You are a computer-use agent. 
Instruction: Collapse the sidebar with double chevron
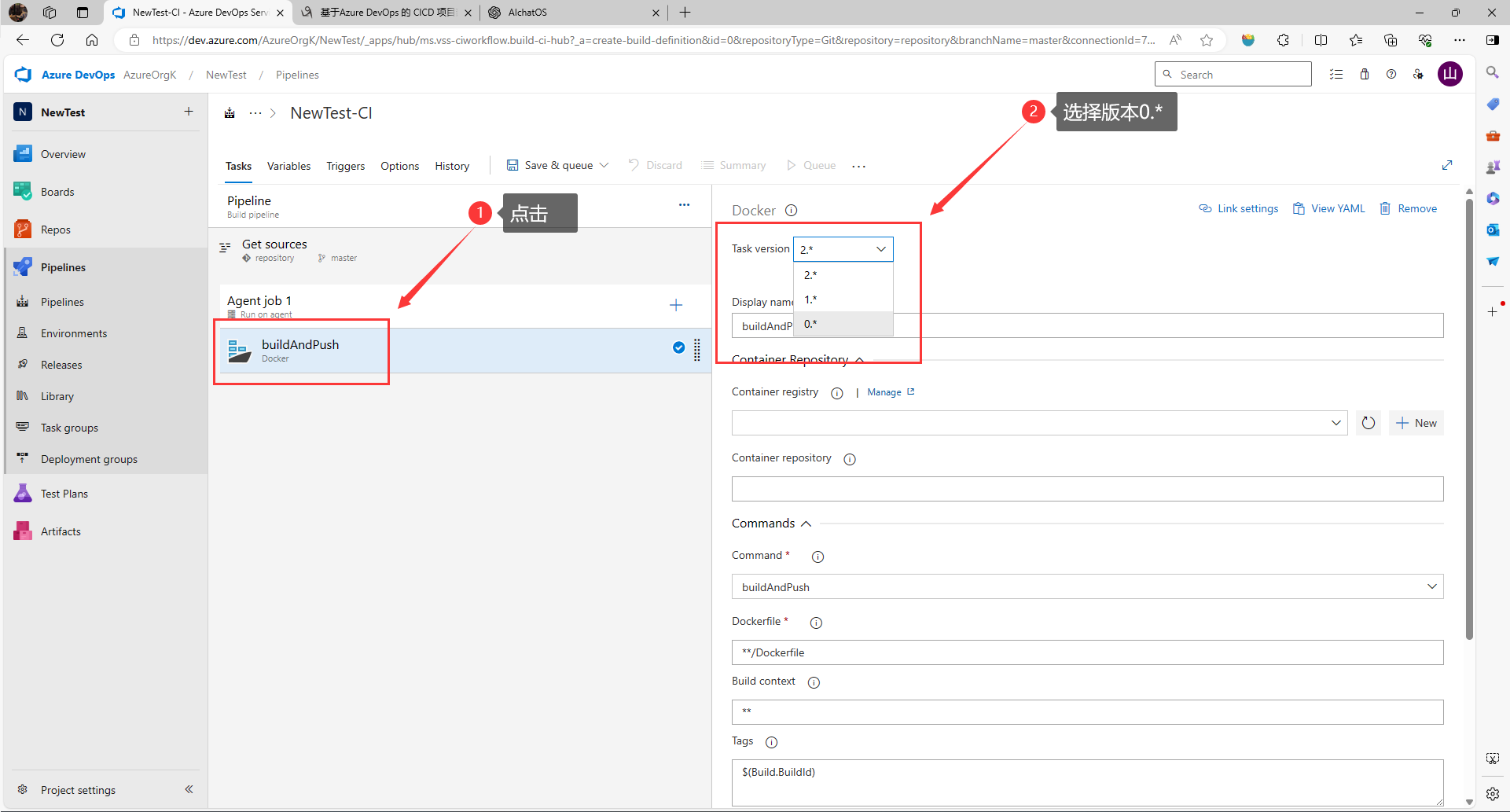189,789
